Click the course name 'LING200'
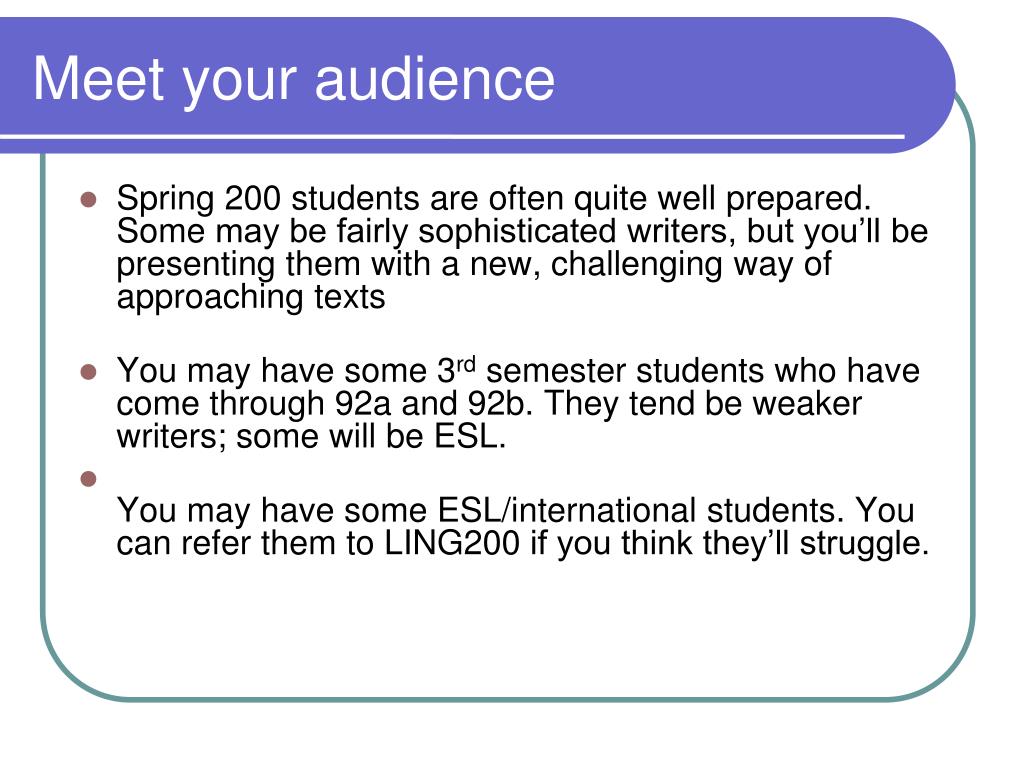Screen dimensions: 1024x768 (452, 543)
